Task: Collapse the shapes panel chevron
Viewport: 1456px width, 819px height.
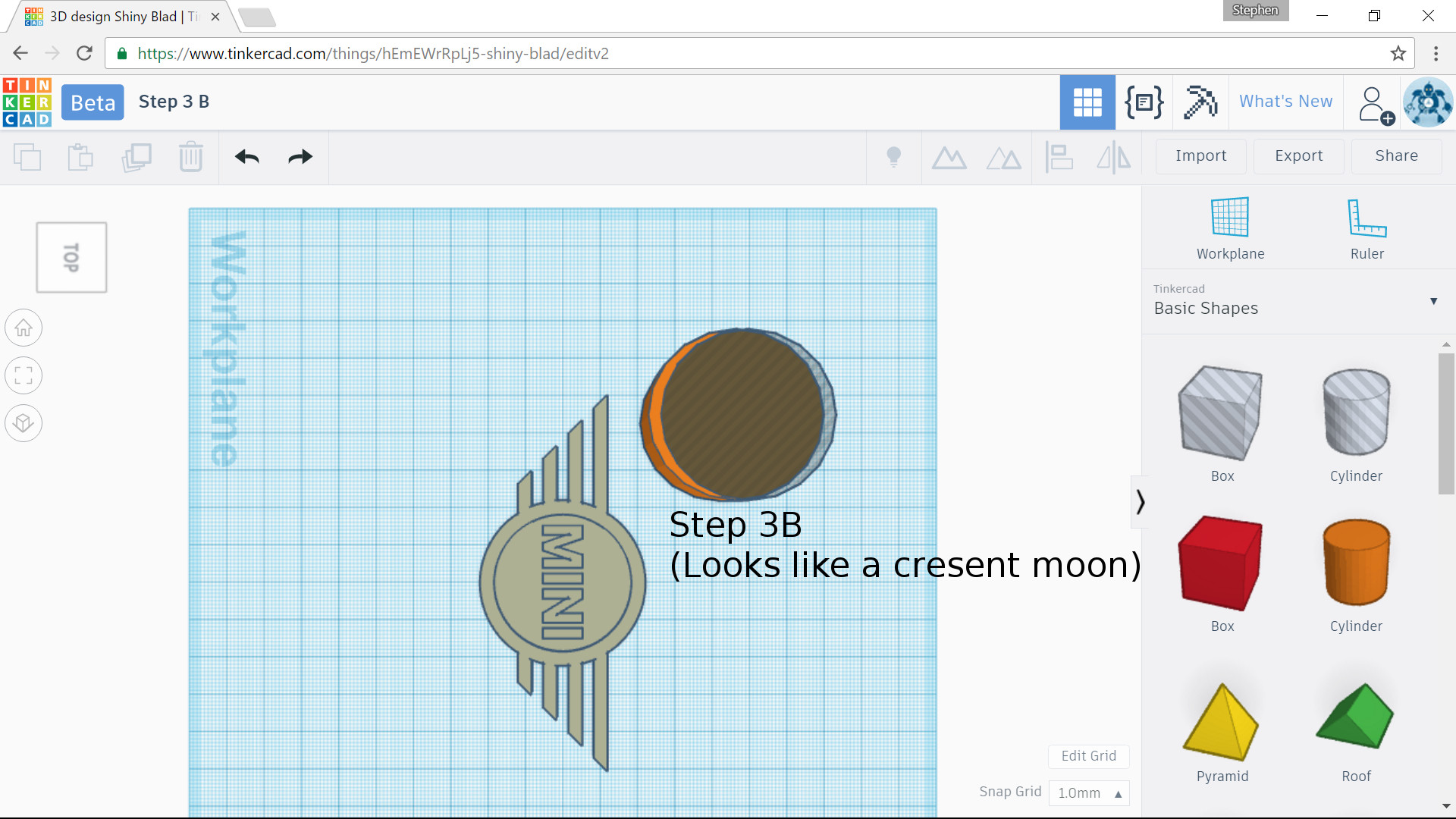Action: pos(1140,501)
